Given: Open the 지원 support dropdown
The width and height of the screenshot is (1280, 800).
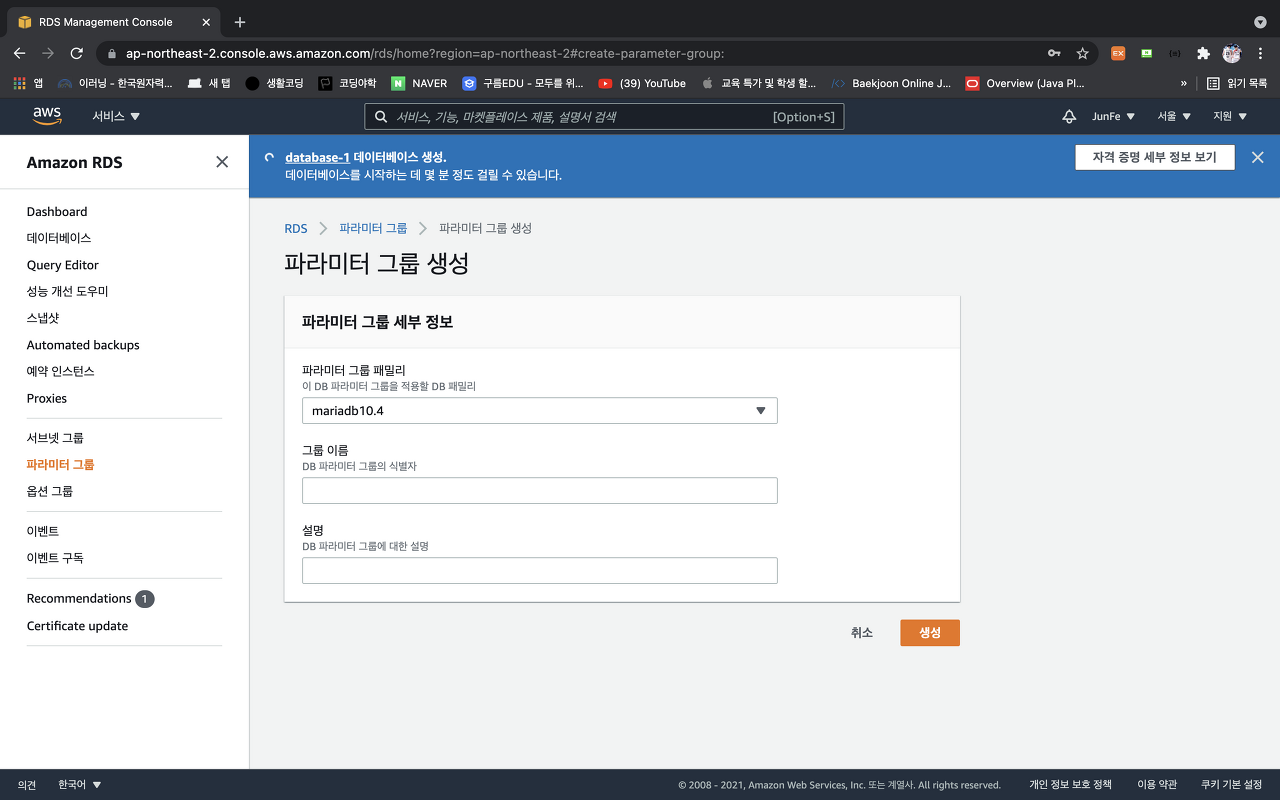Looking at the screenshot, I should pyautogui.click(x=1229, y=116).
